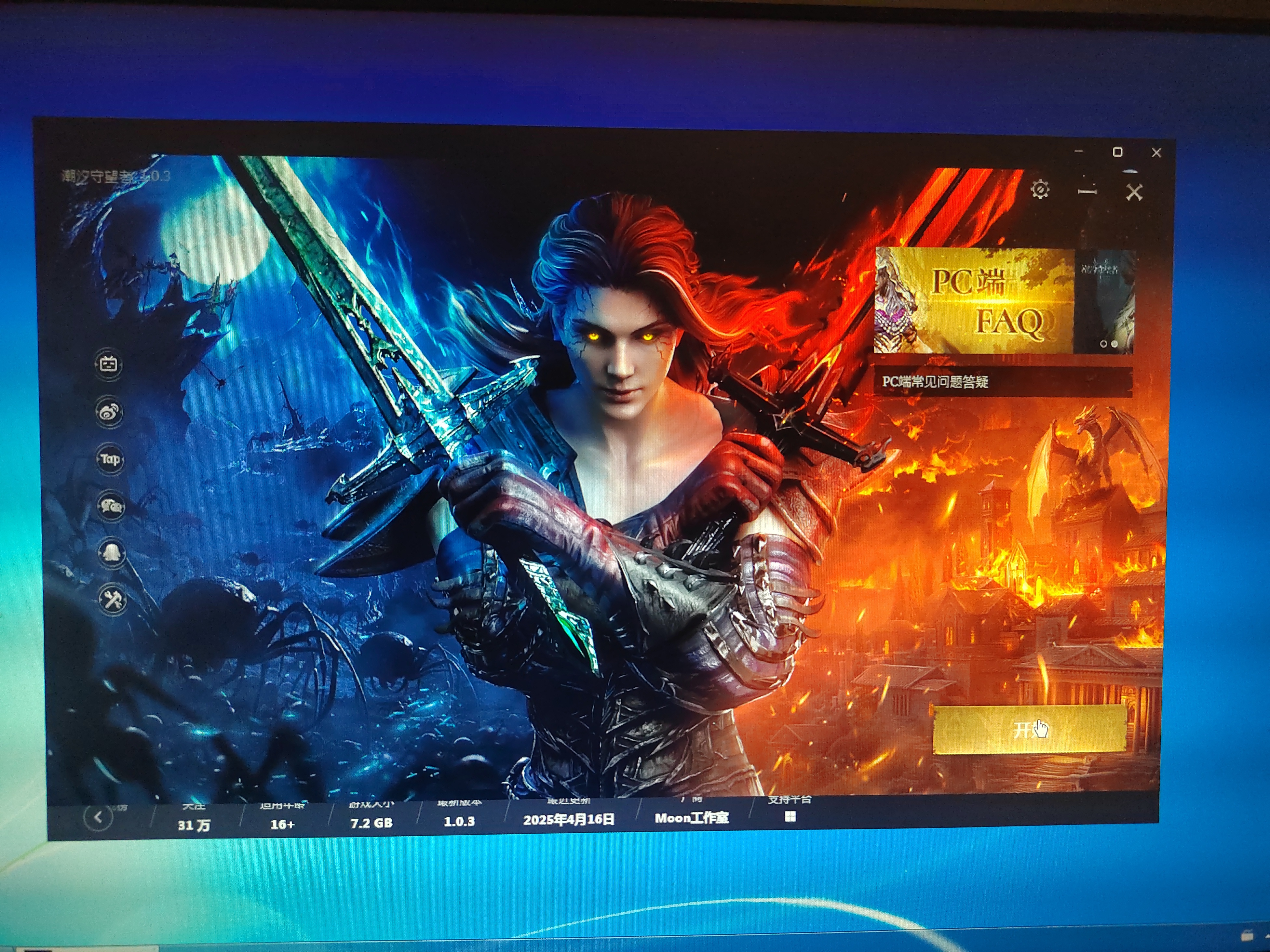This screenshot has width=1270, height=952.
Task: Click the 2025年4月16日 update date
Action: tap(568, 819)
